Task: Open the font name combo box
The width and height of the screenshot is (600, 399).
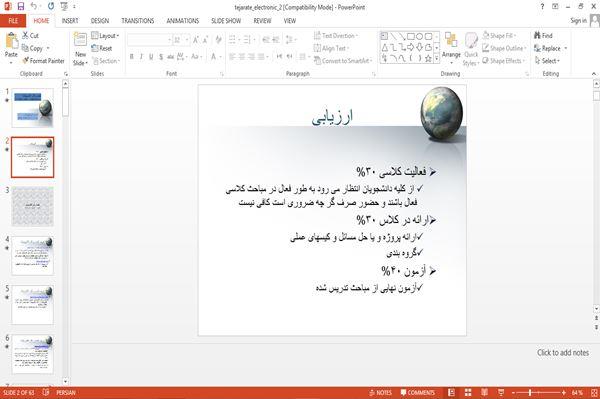Action: tap(149, 40)
